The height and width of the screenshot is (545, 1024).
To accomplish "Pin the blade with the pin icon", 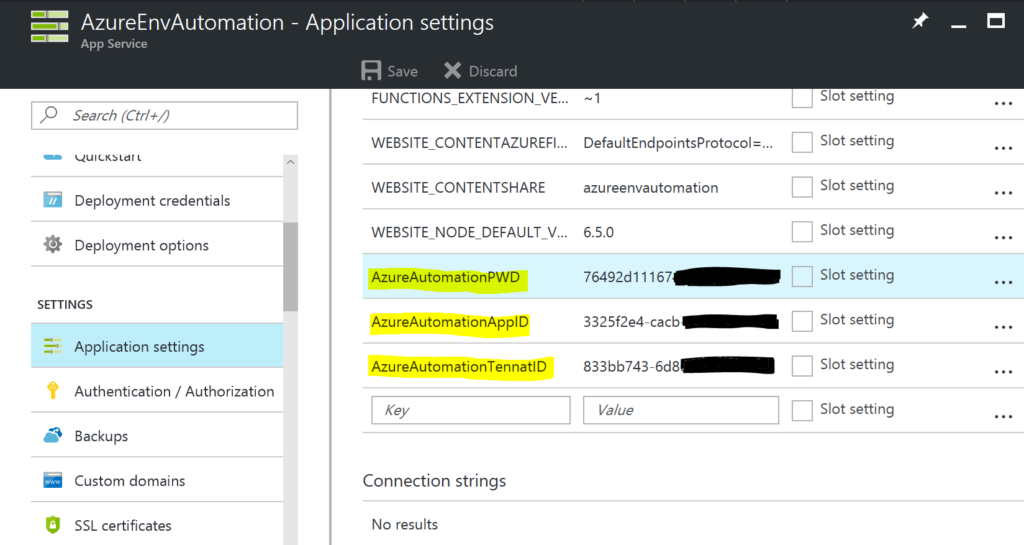I will (920, 22).
